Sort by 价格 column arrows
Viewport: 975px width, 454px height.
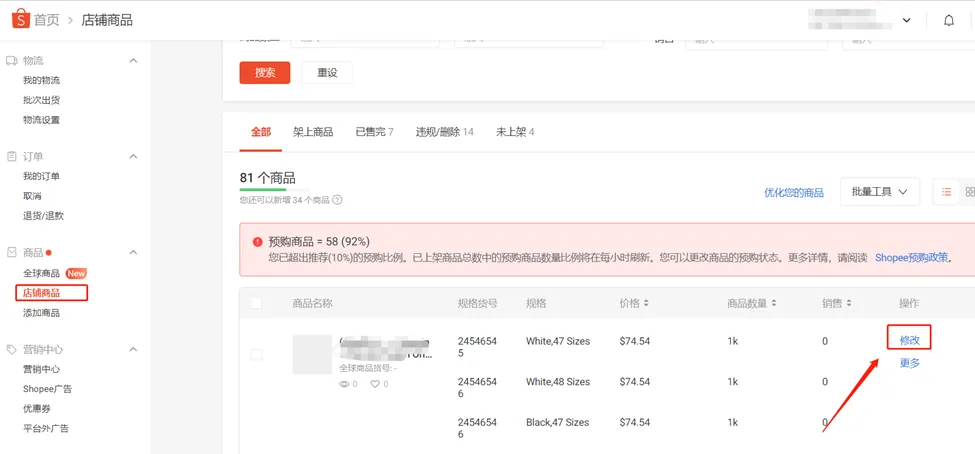click(x=646, y=303)
